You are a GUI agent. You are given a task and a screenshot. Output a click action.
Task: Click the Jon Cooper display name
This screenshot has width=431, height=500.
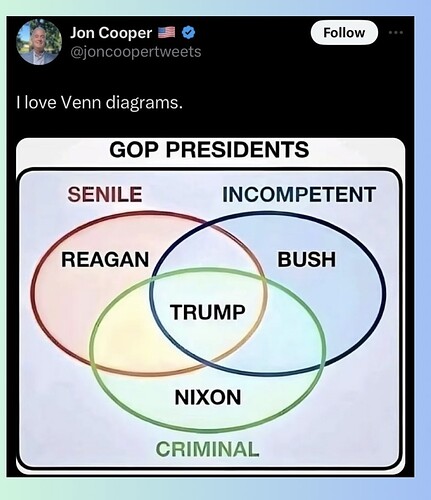coord(111,33)
